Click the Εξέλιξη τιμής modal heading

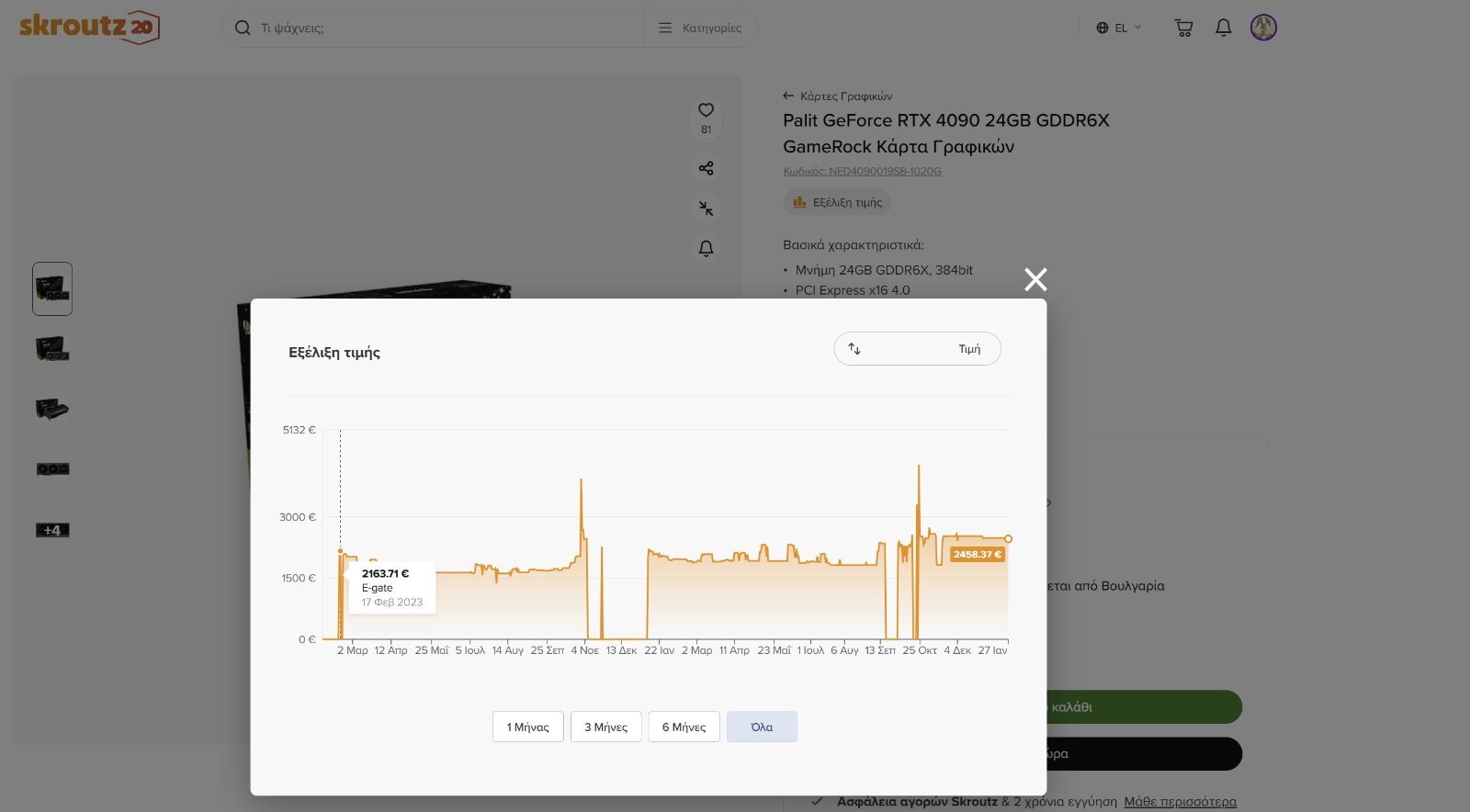(x=334, y=353)
